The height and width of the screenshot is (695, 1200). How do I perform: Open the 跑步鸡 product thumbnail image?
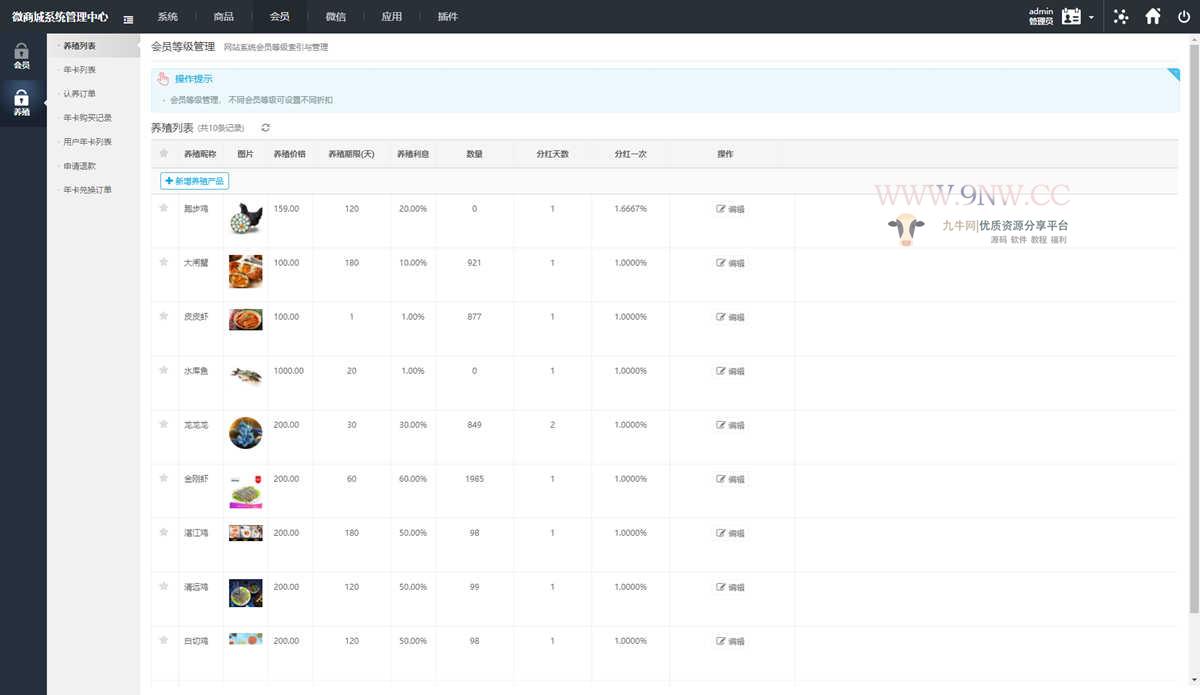[245, 218]
